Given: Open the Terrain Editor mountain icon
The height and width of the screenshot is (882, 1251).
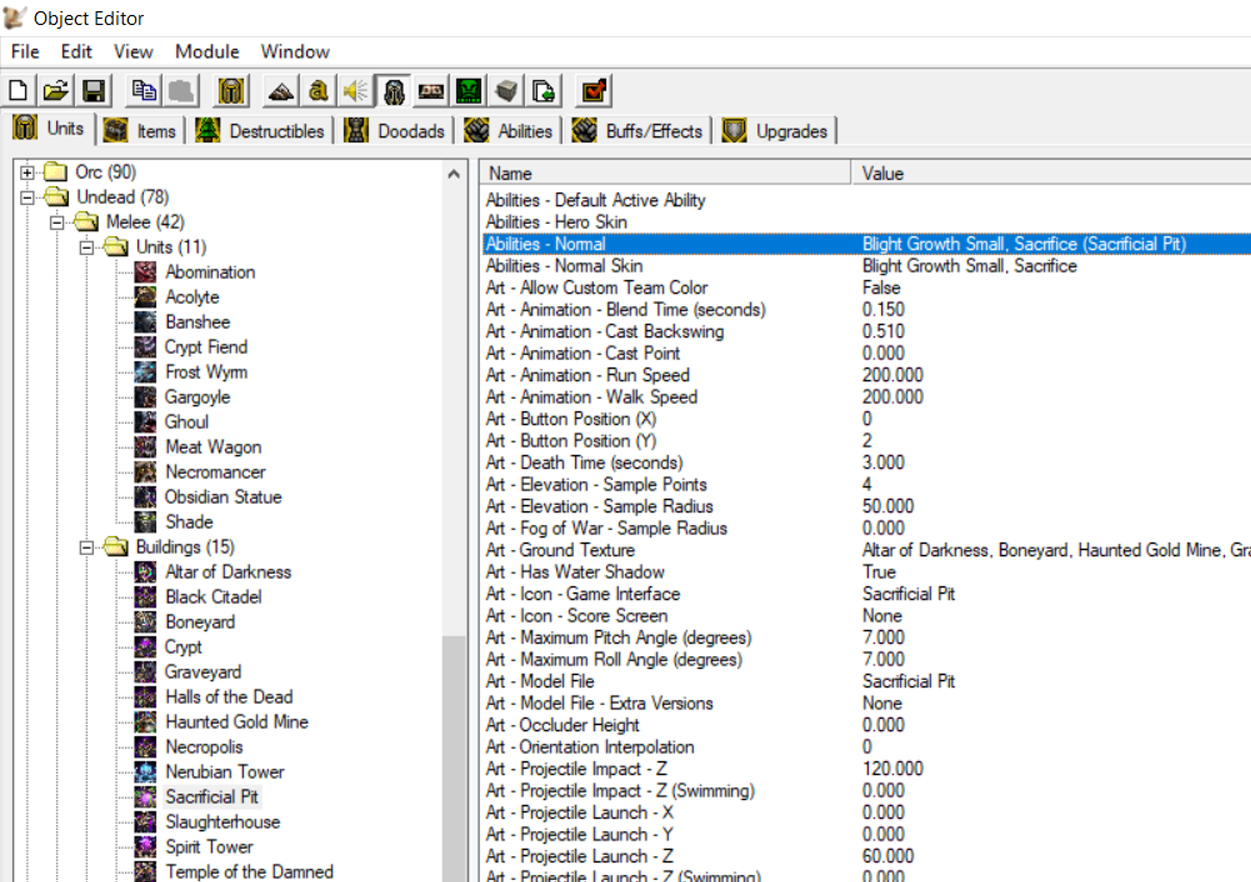Looking at the screenshot, I should point(281,91).
